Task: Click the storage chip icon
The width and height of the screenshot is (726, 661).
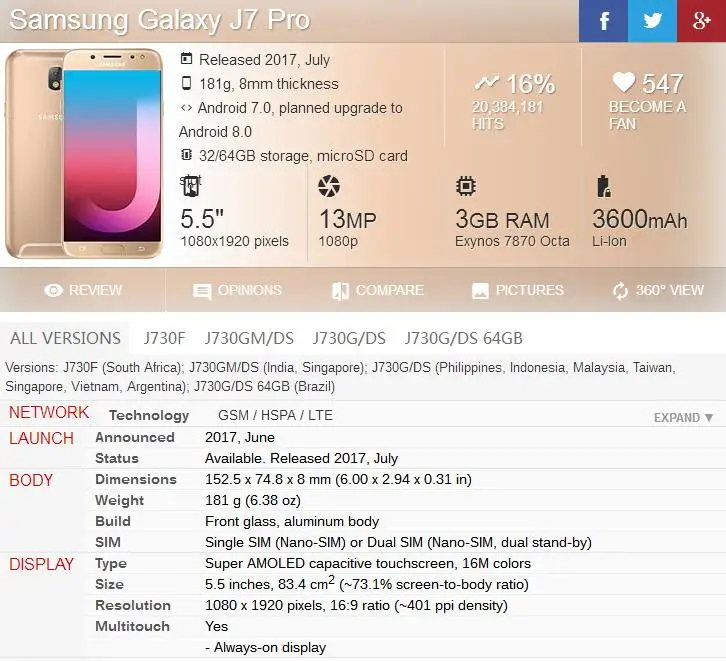Action: [186, 155]
